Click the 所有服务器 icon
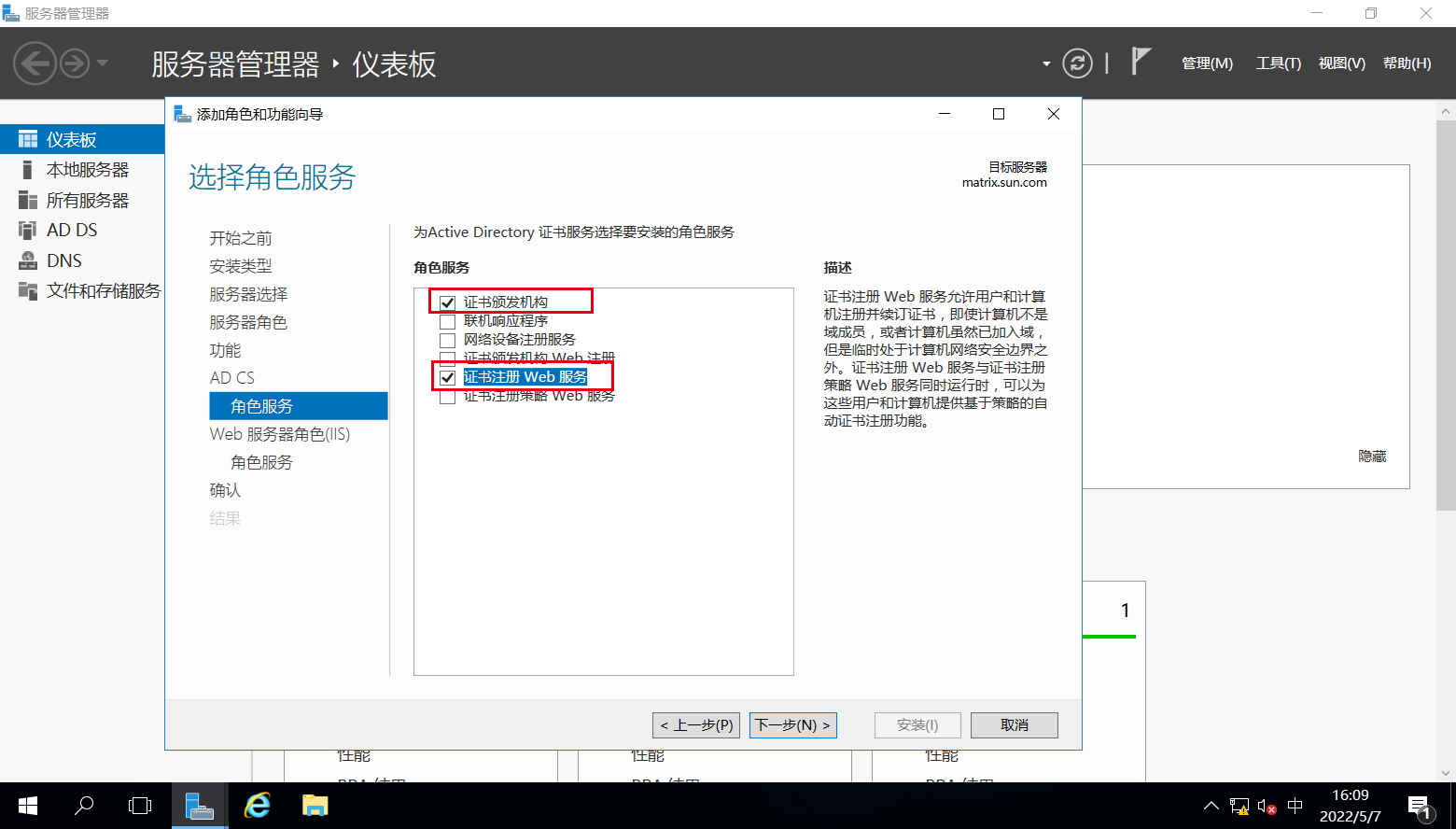The height and width of the screenshot is (829, 1456). click(x=28, y=200)
